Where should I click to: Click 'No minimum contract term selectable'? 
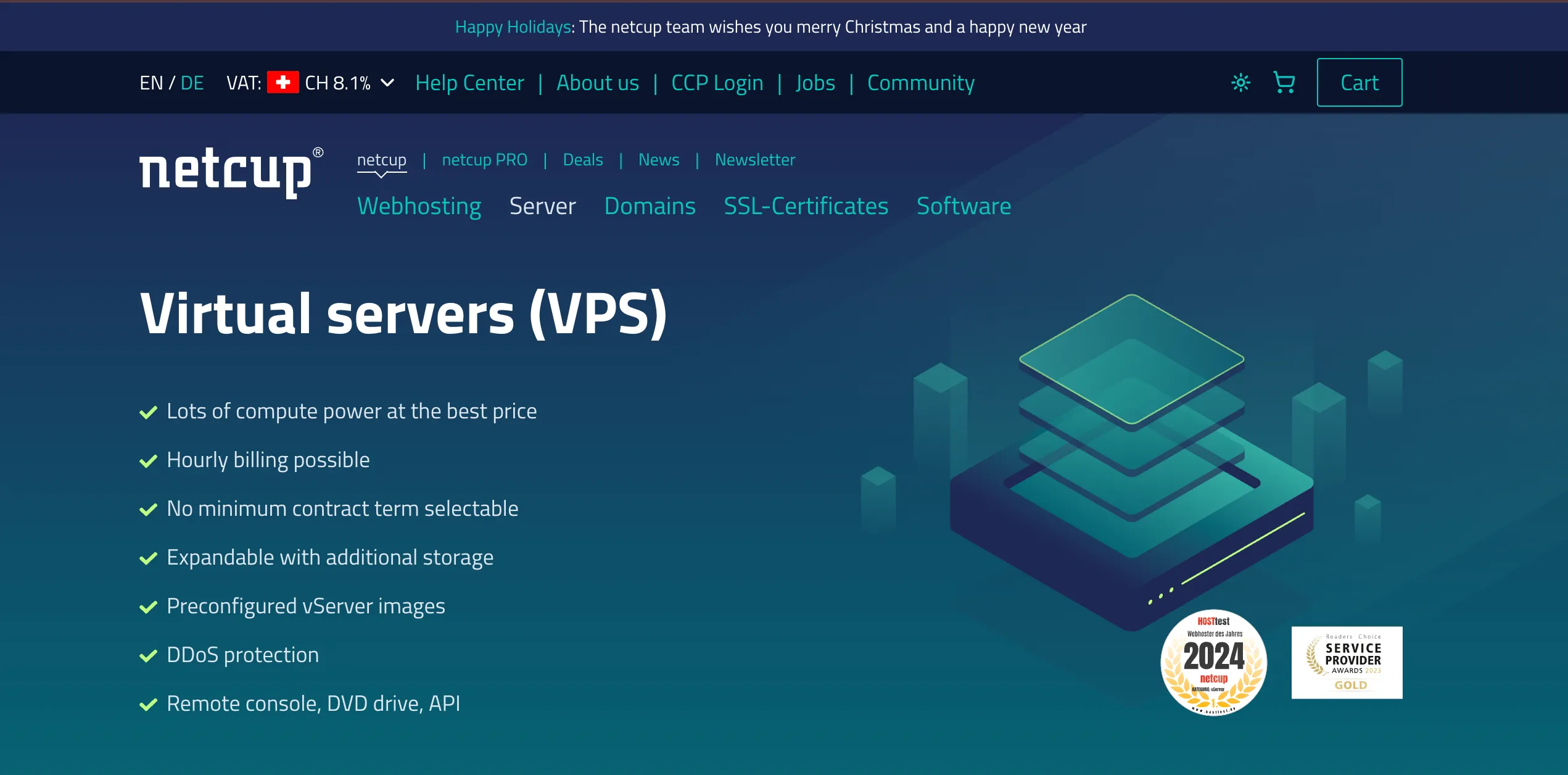coord(342,509)
